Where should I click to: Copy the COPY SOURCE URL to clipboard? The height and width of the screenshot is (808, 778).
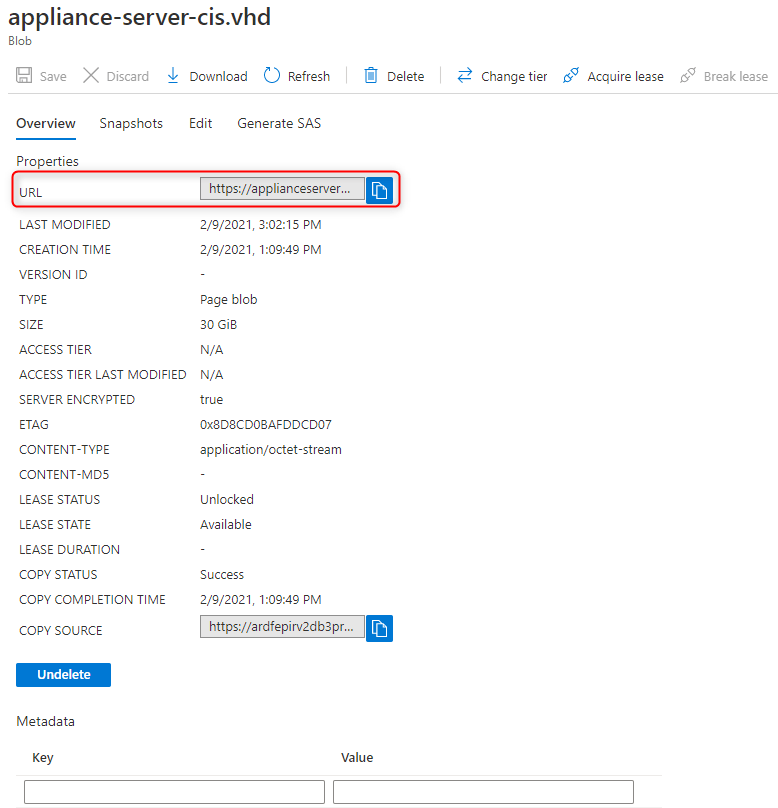[x=379, y=628]
